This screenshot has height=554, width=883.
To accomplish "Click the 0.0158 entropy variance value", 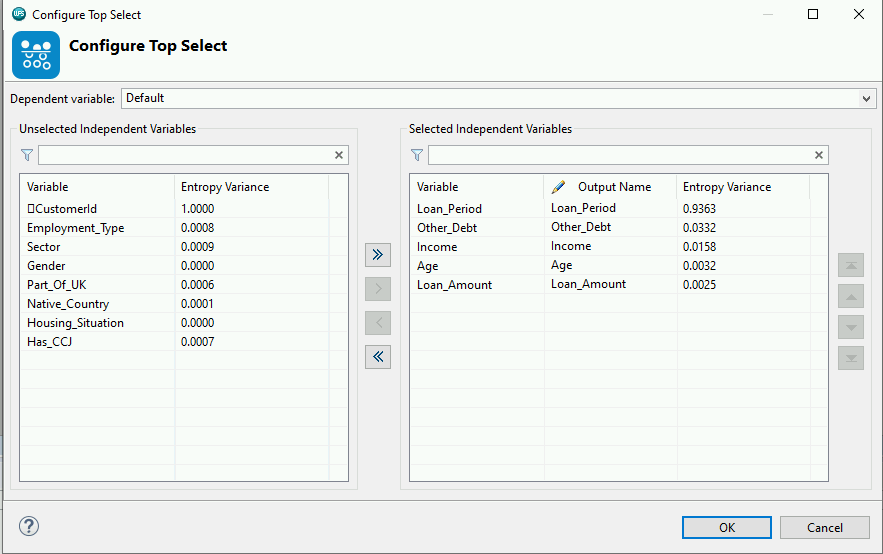I will coord(699,247).
